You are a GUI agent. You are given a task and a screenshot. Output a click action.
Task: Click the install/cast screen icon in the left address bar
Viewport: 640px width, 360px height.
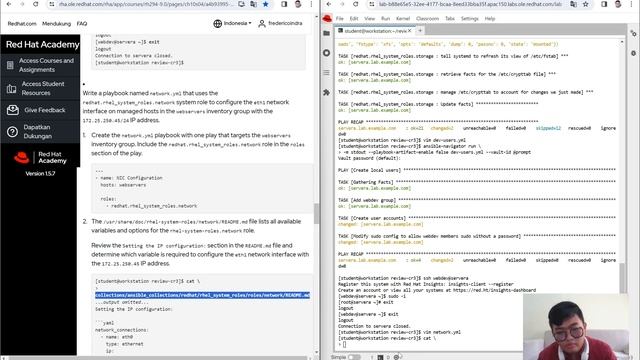(x=242, y=4)
